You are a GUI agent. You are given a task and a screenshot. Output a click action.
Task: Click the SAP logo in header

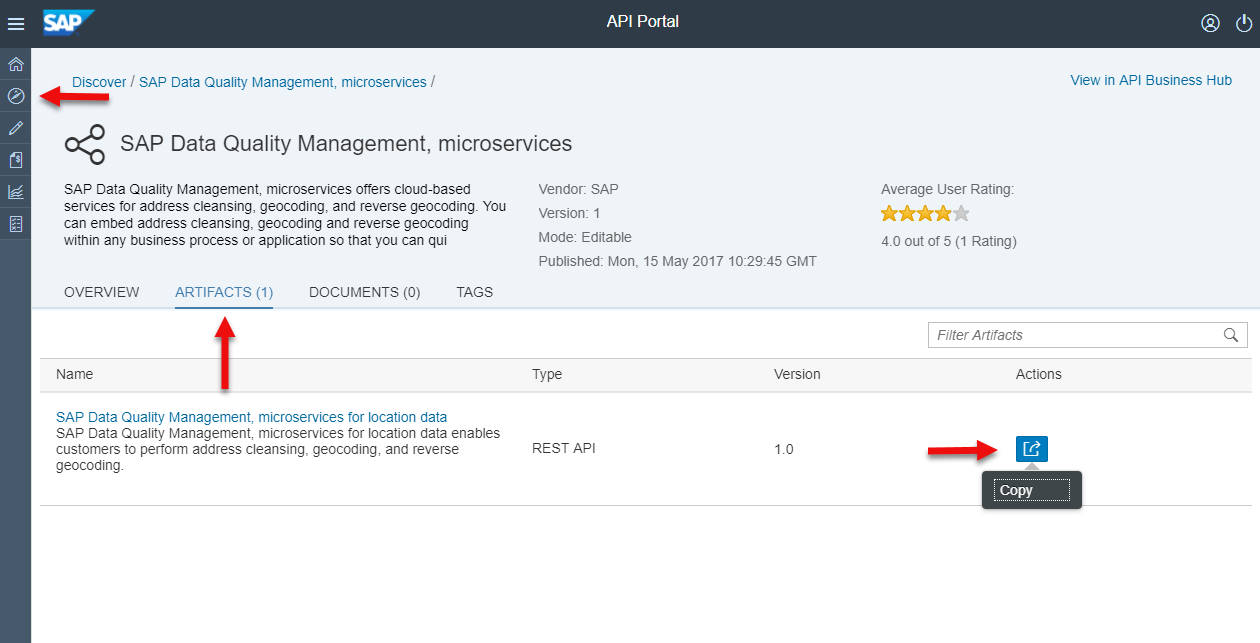[69, 22]
